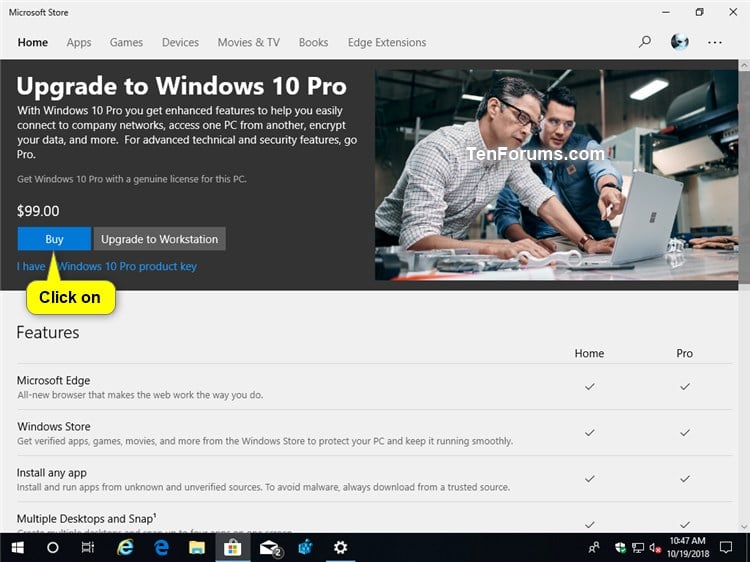Open the blue cube app on taskbar

point(305,547)
